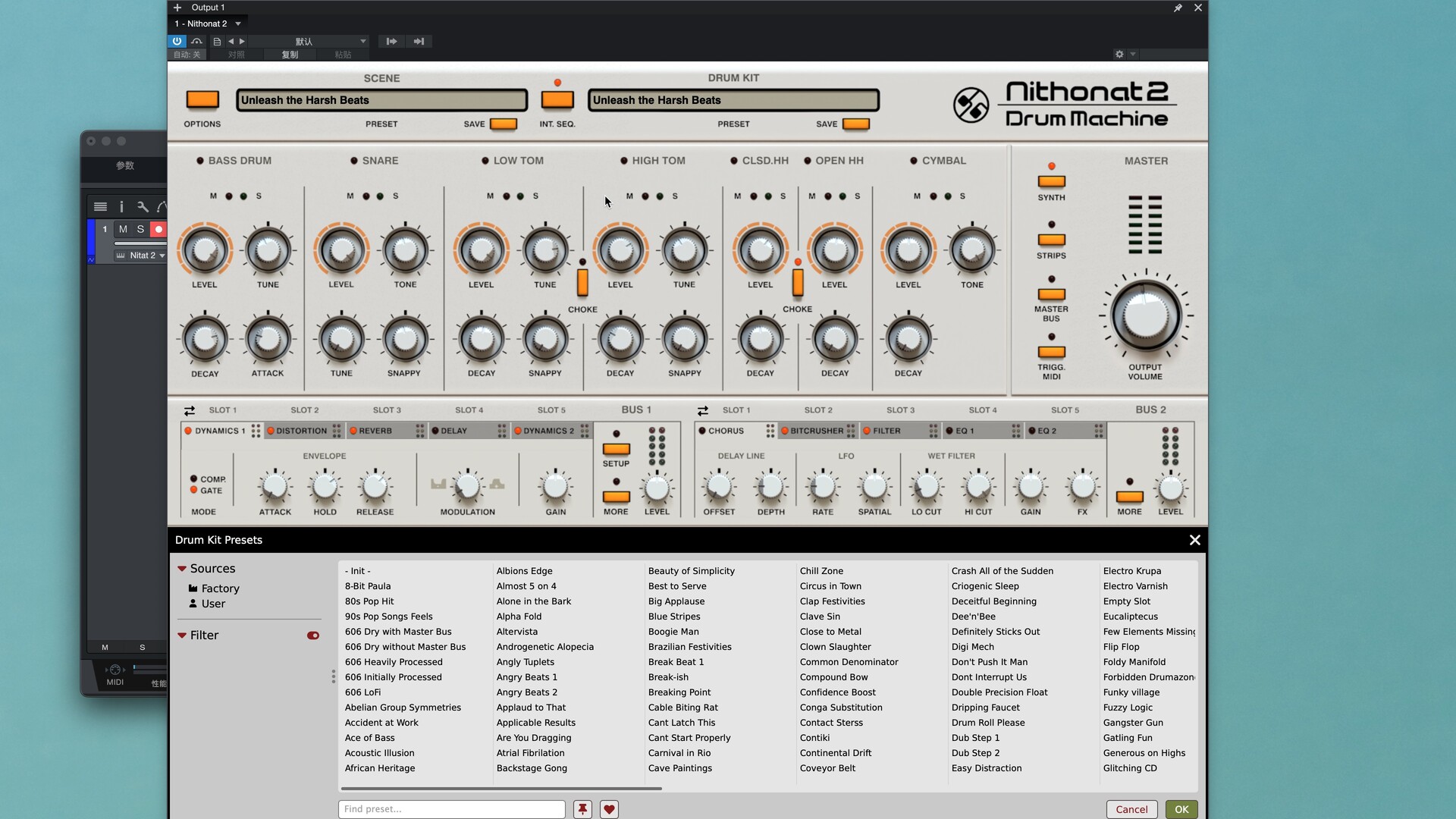Open dropdown arrow beside settings gear
The height and width of the screenshot is (819, 1456).
tap(1133, 55)
